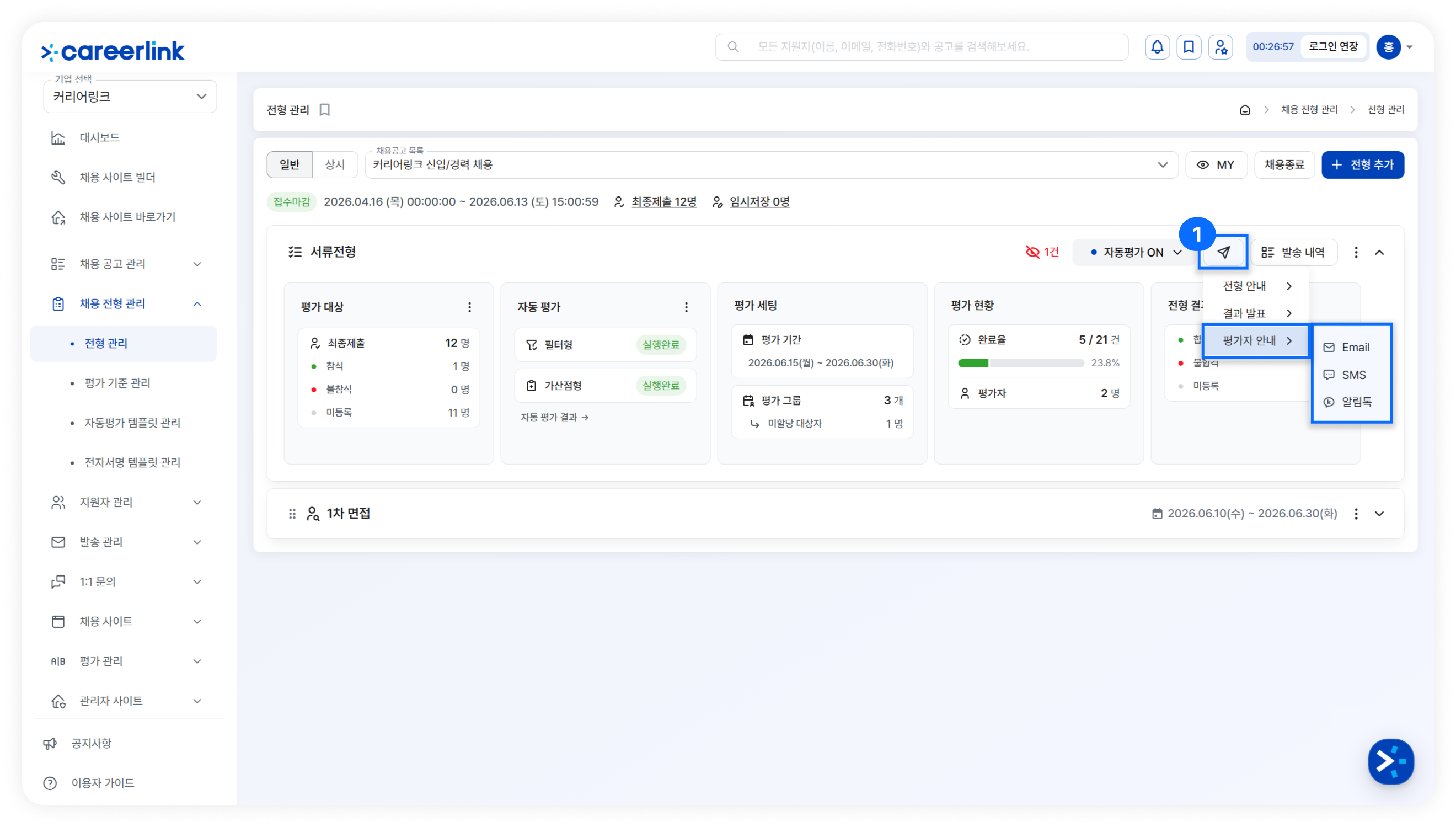
Task: Click the 완료율 progress bar
Action: (1021, 363)
